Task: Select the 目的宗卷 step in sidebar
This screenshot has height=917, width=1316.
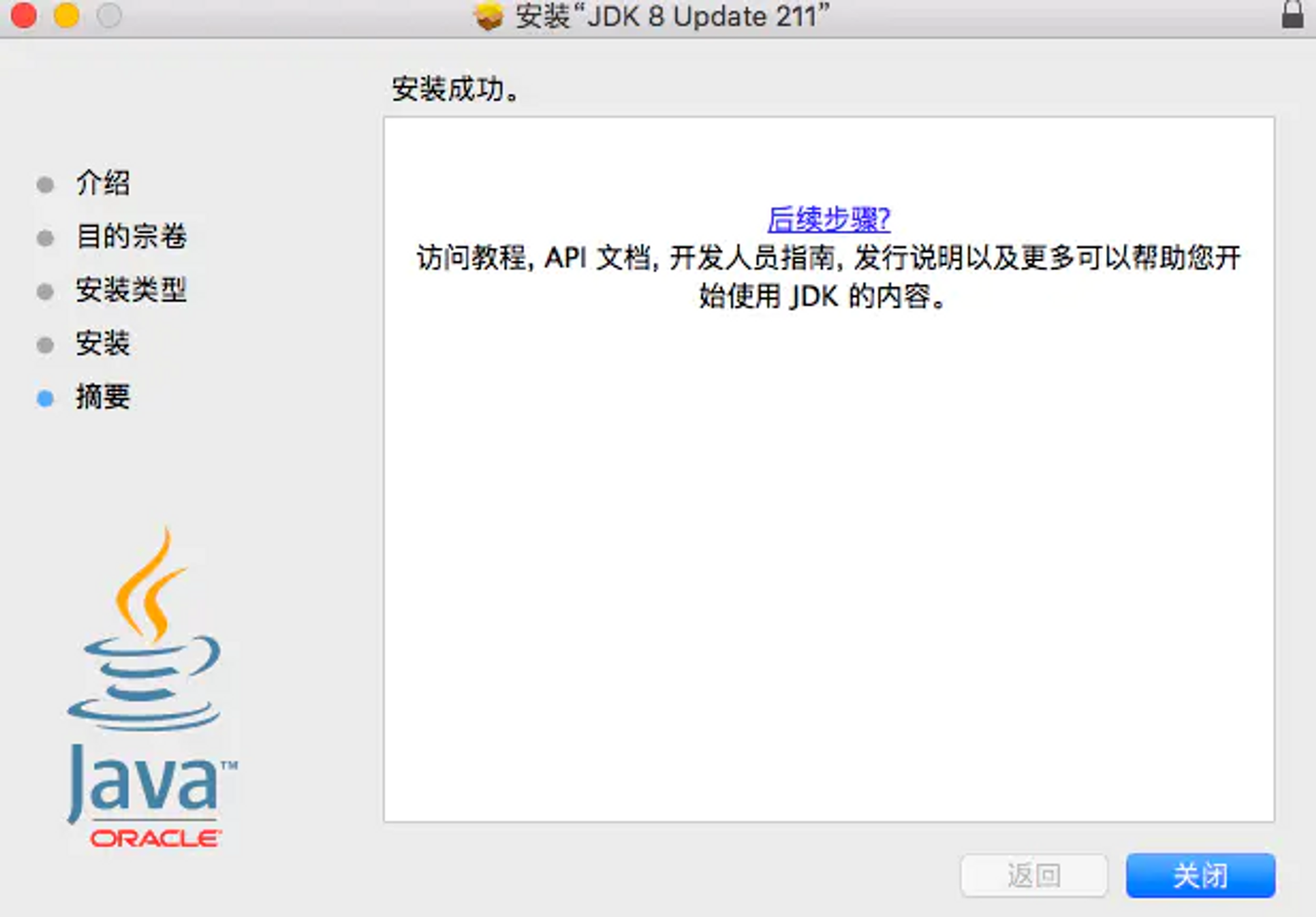Action: click(131, 236)
